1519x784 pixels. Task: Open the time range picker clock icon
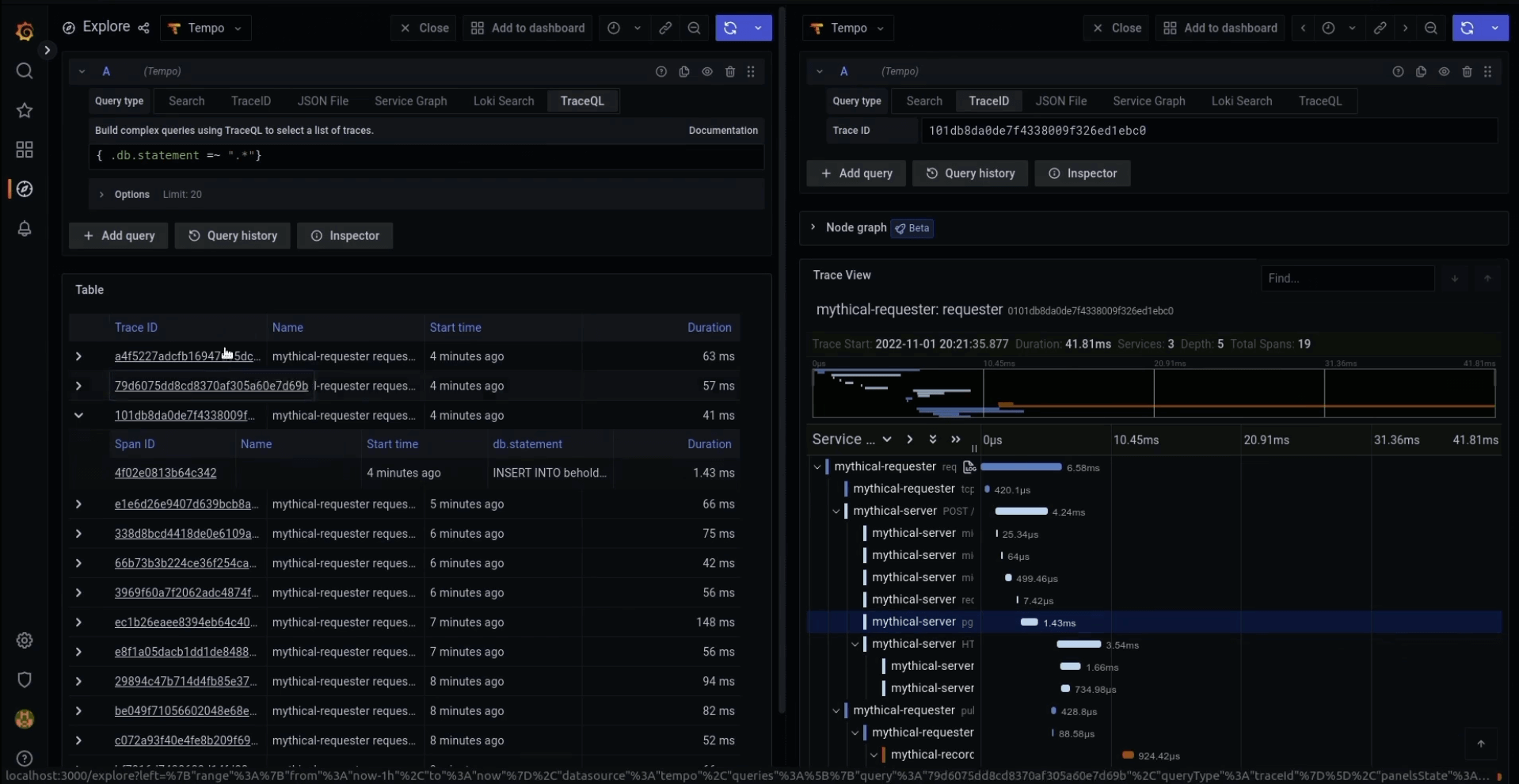[x=615, y=28]
